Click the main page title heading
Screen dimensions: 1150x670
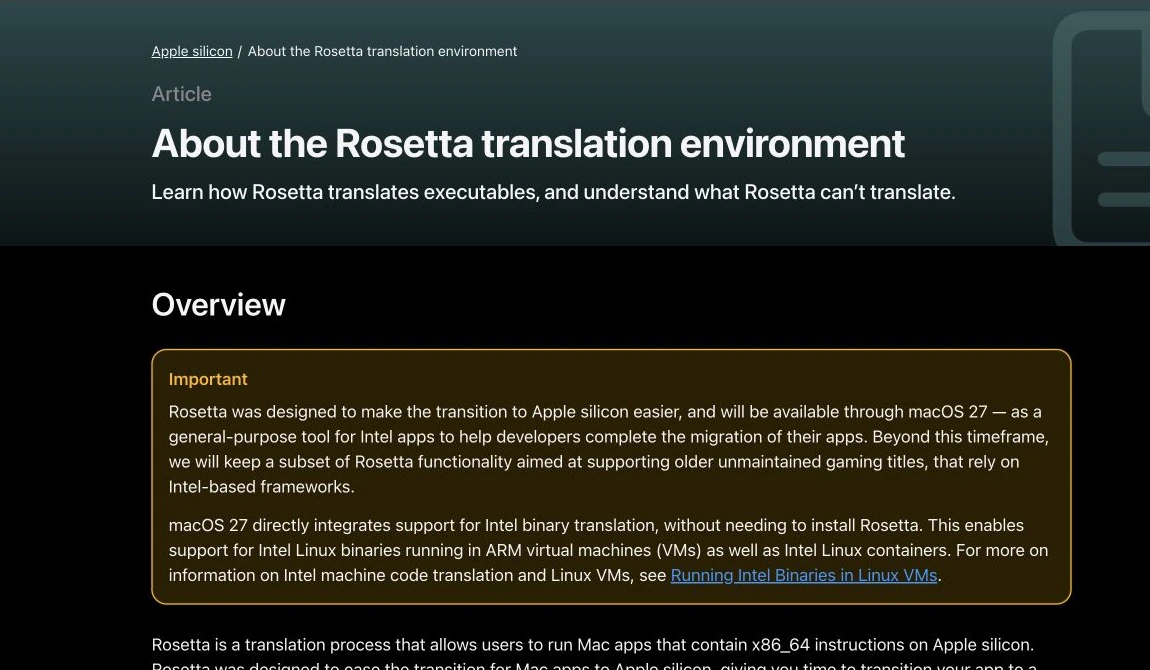pyautogui.click(x=528, y=143)
